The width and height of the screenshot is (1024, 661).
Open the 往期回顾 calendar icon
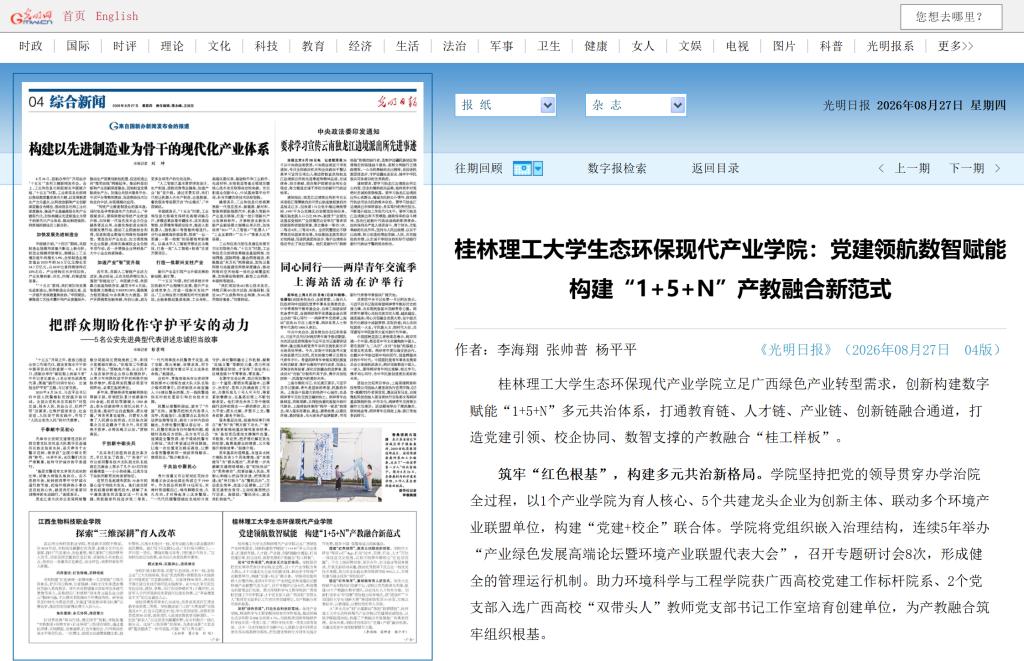pyautogui.click(x=522, y=169)
